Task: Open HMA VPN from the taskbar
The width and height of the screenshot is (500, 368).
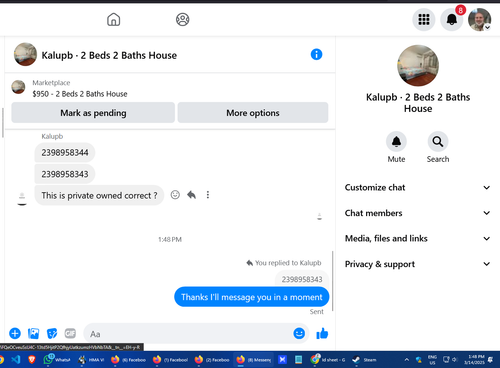Action: (x=91, y=359)
